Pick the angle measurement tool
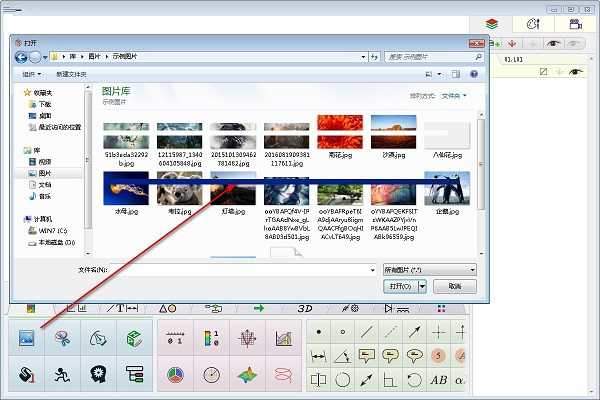Viewport: 600px width, 400px height. 343,355
